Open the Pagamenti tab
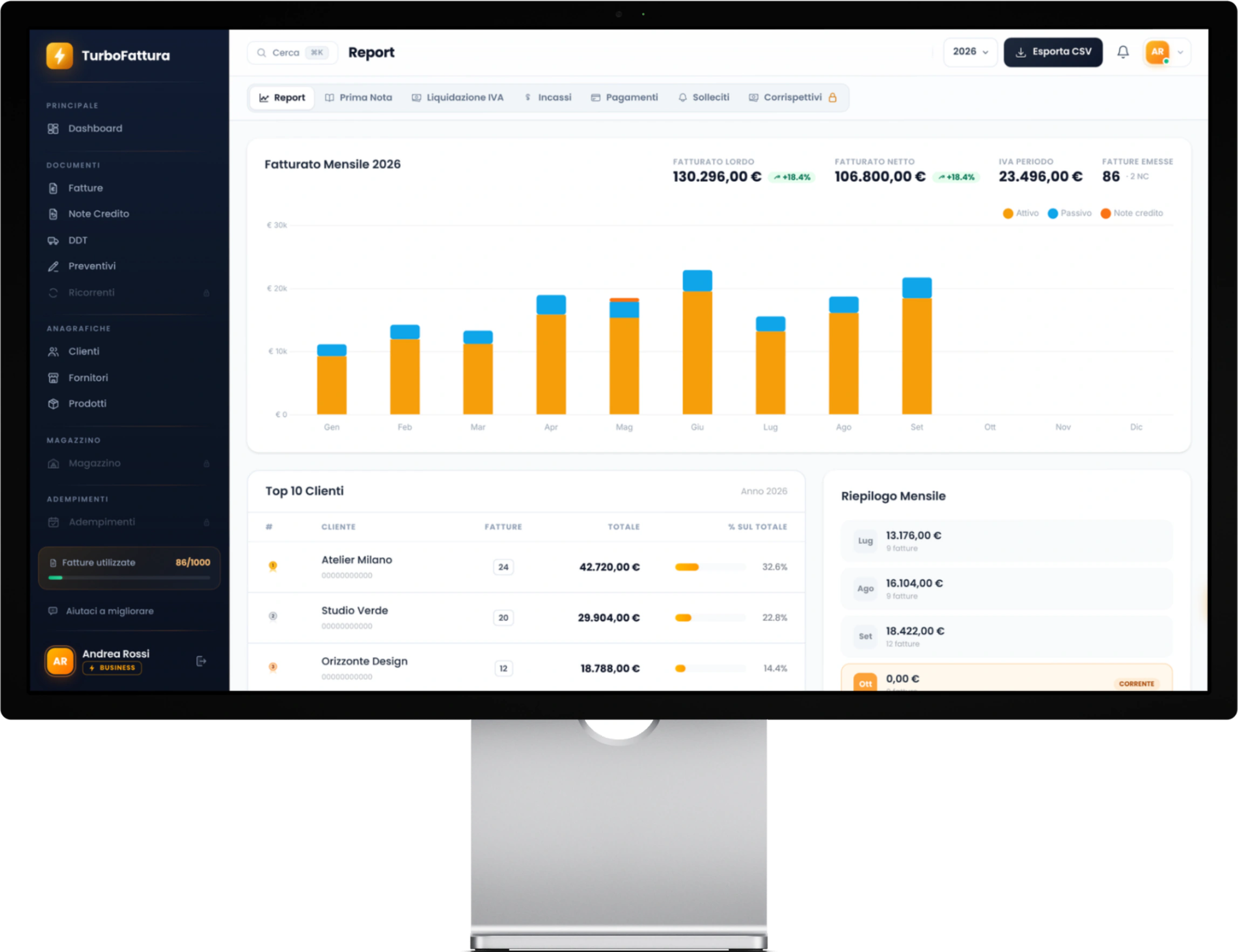 pyautogui.click(x=624, y=98)
